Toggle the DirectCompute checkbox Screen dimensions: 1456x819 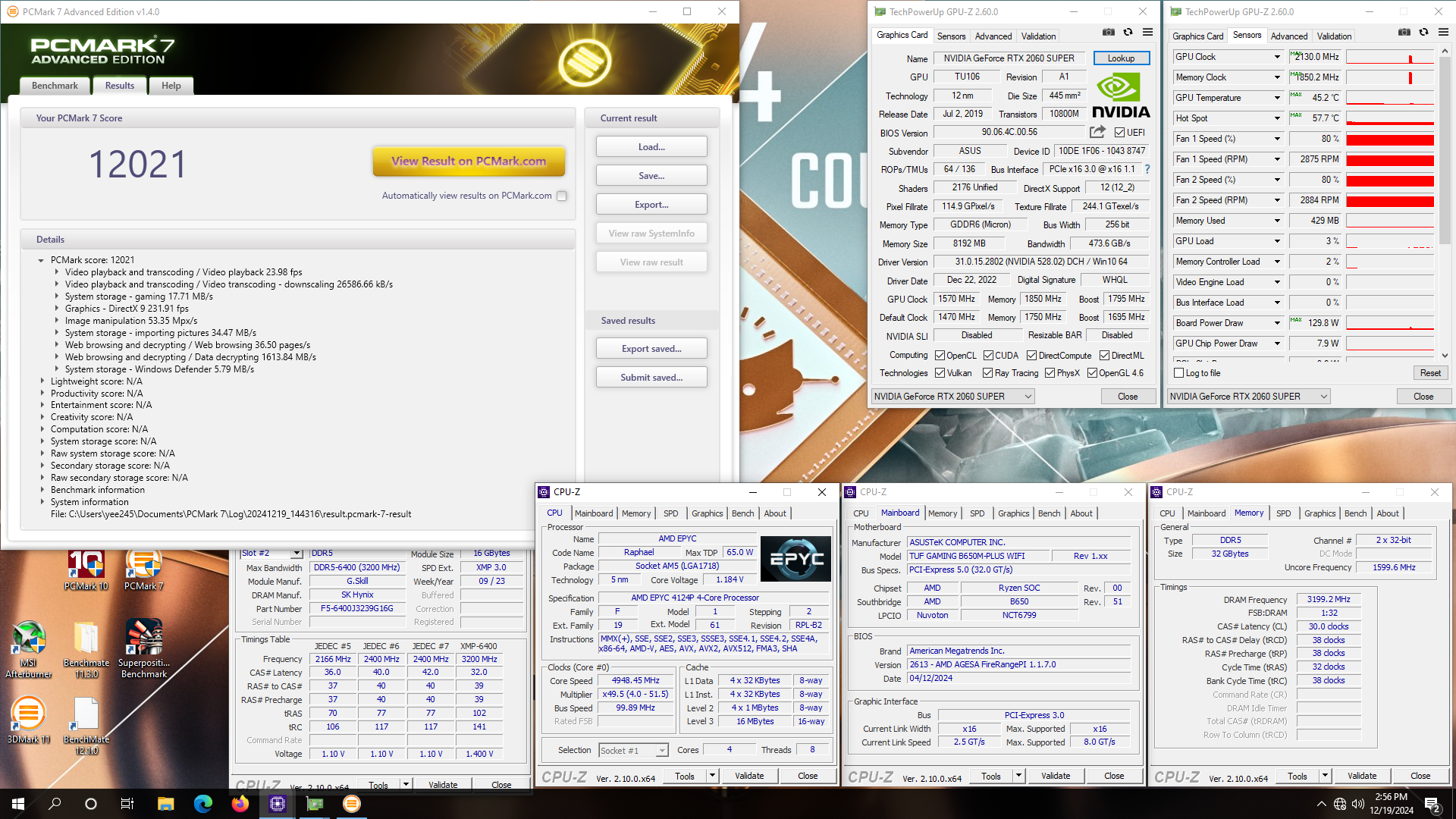[1032, 356]
